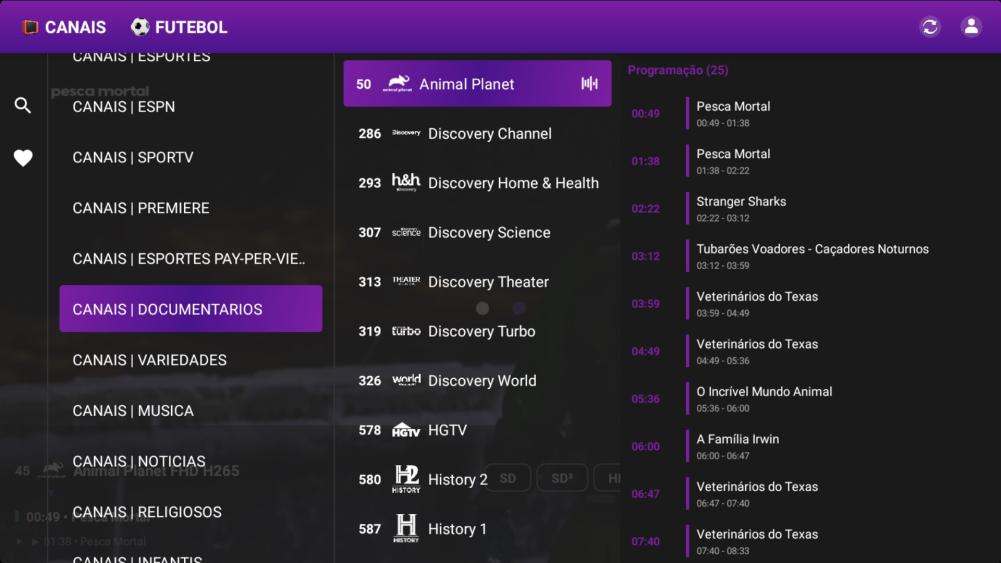Open A Família Irwin program at 06:00
Viewport: 1001px width, 563px height.
pos(809,446)
